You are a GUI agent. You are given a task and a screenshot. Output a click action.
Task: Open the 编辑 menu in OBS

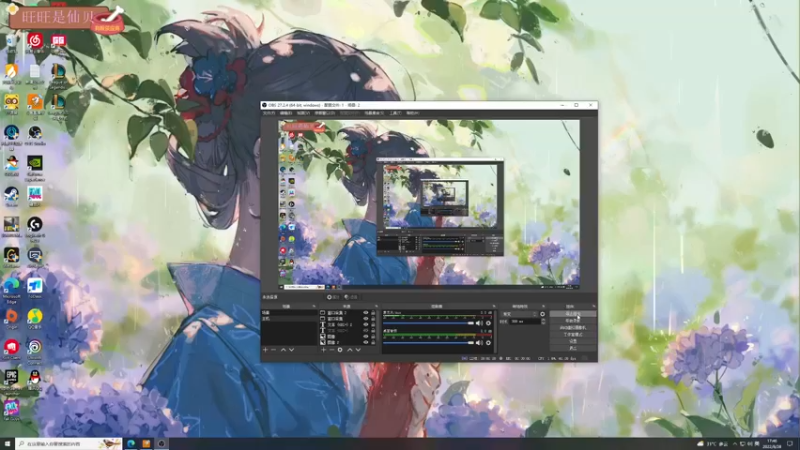tap(286, 113)
